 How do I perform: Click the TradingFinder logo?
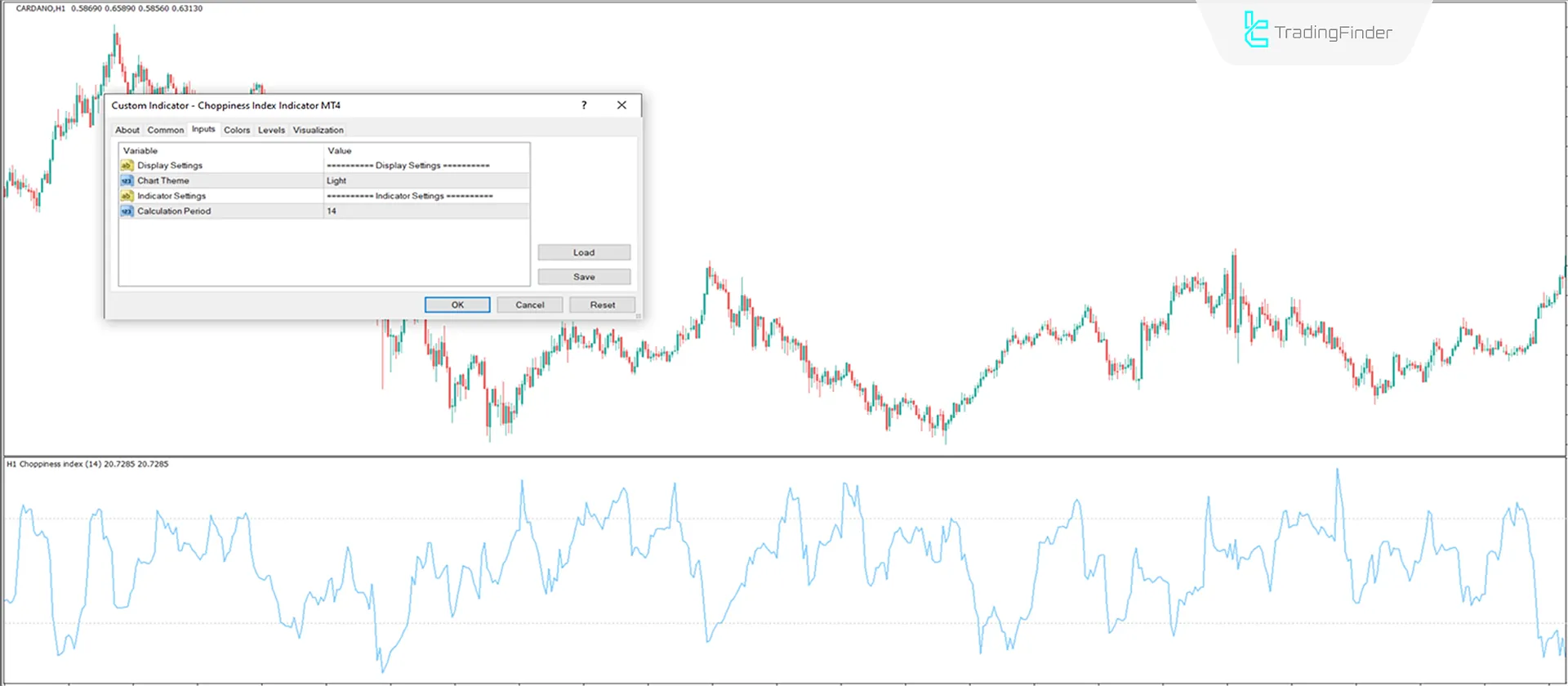click(x=1317, y=31)
